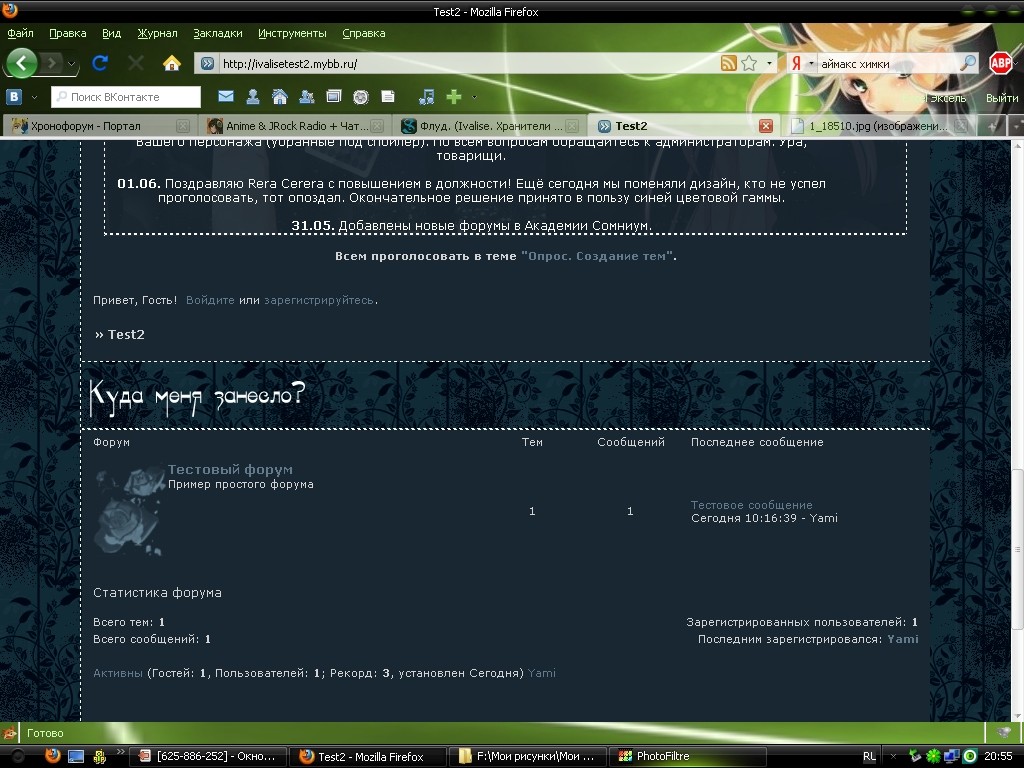Click the "Поиск ВКонтакте" search box
Image resolution: width=1024 pixels, height=768 pixels.
[126, 97]
